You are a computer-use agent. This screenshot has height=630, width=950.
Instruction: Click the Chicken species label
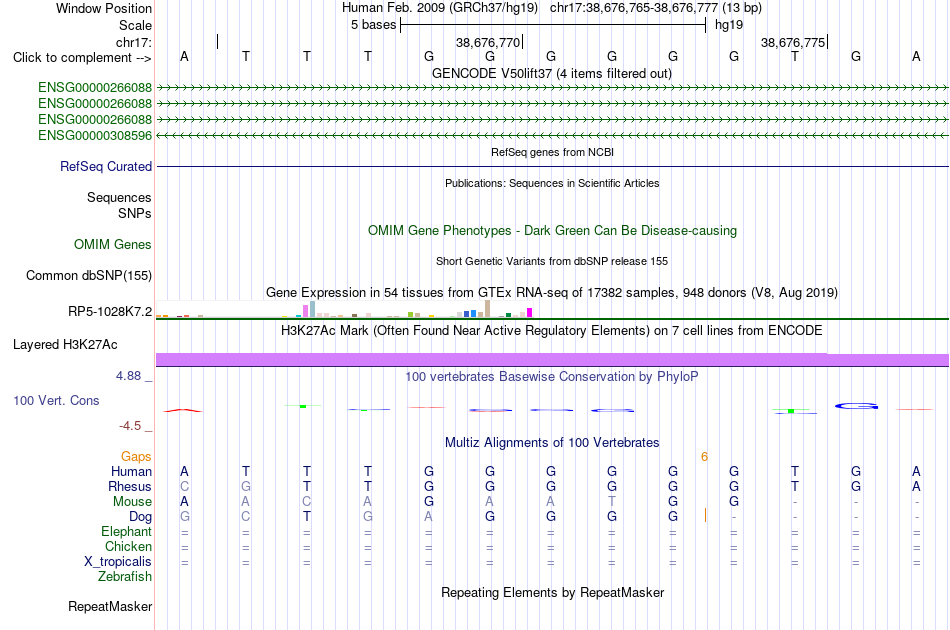(128, 547)
